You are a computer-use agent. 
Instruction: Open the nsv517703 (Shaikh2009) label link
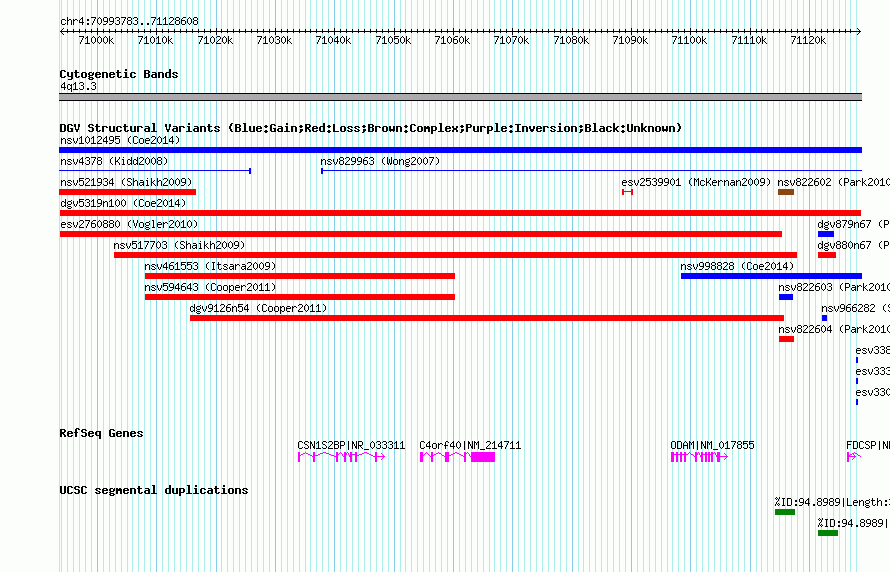point(179,245)
